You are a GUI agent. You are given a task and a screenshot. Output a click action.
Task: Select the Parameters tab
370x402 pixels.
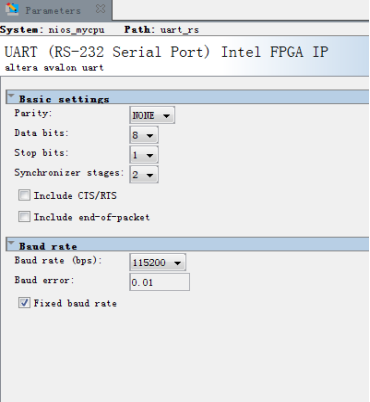56,10
